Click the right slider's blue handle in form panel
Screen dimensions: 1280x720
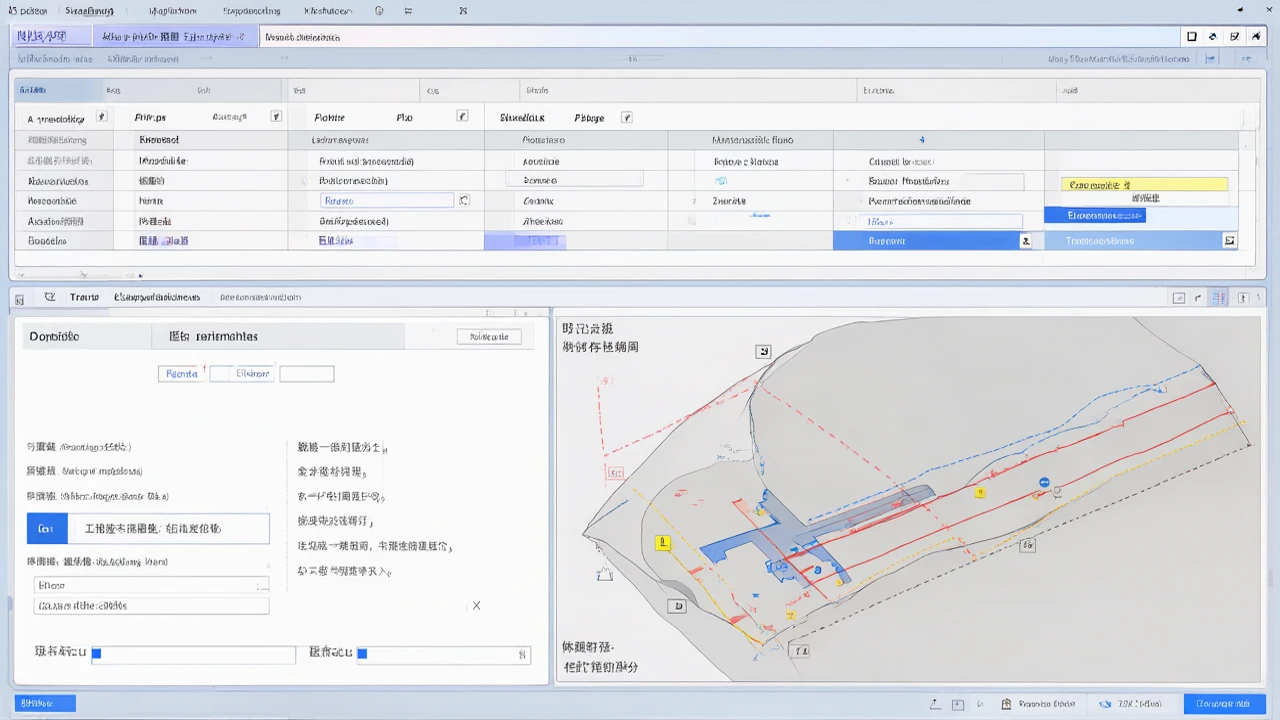point(363,654)
